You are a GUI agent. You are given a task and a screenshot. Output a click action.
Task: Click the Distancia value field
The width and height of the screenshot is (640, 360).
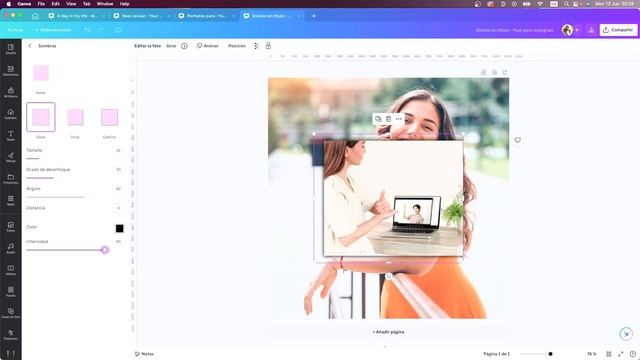(118, 208)
